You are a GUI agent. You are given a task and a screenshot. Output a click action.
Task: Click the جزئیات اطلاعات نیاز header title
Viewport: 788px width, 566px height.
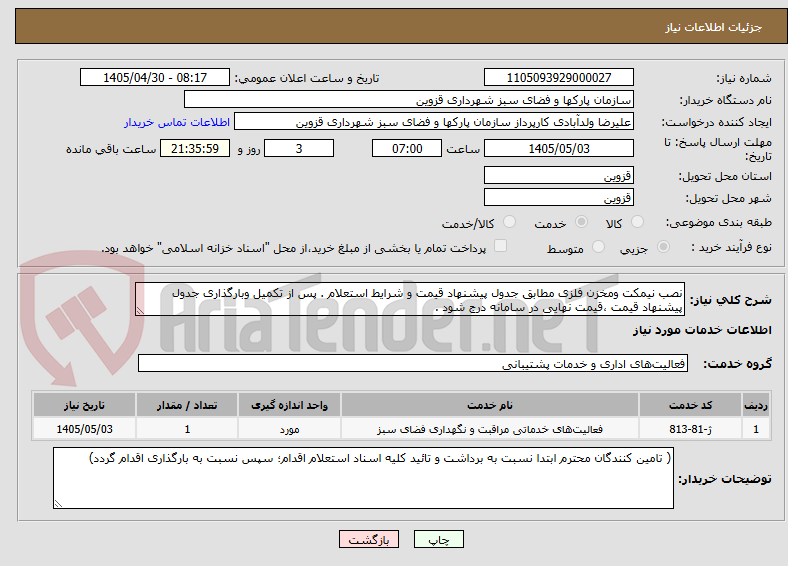tap(714, 27)
